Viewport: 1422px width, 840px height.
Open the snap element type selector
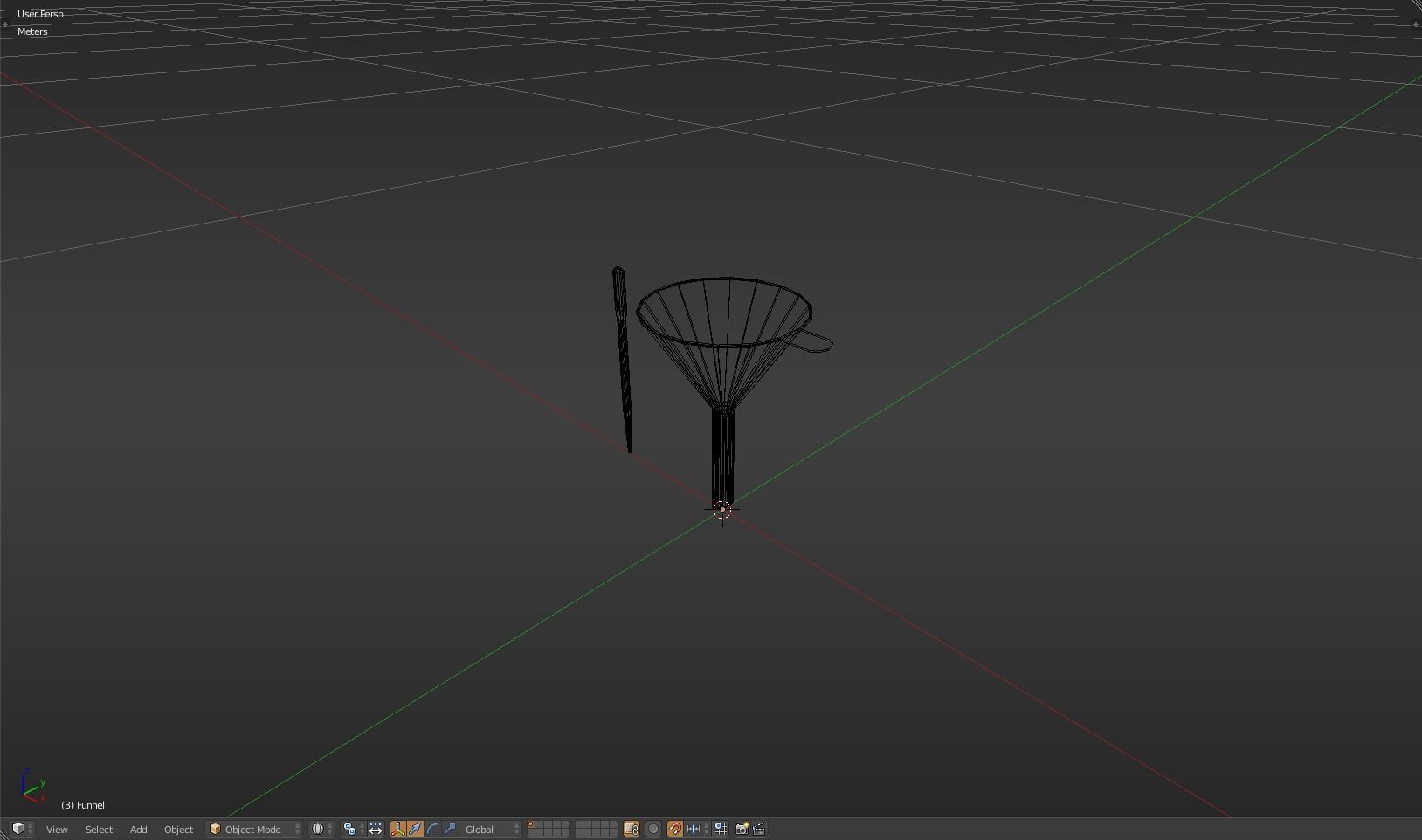point(695,829)
